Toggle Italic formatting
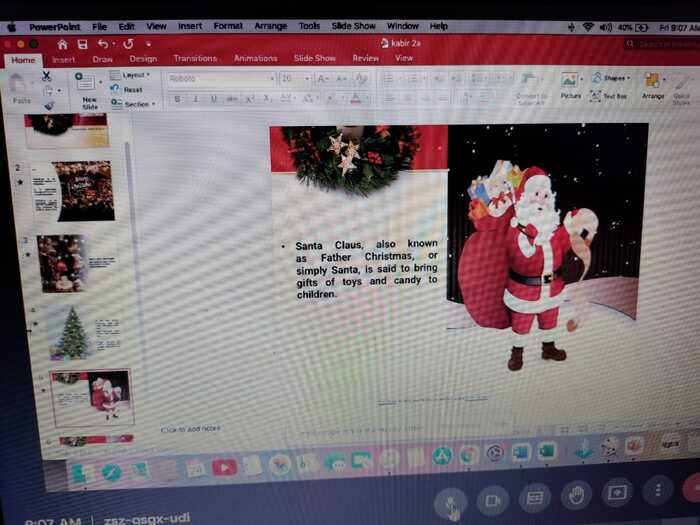The image size is (700, 525). (196, 99)
